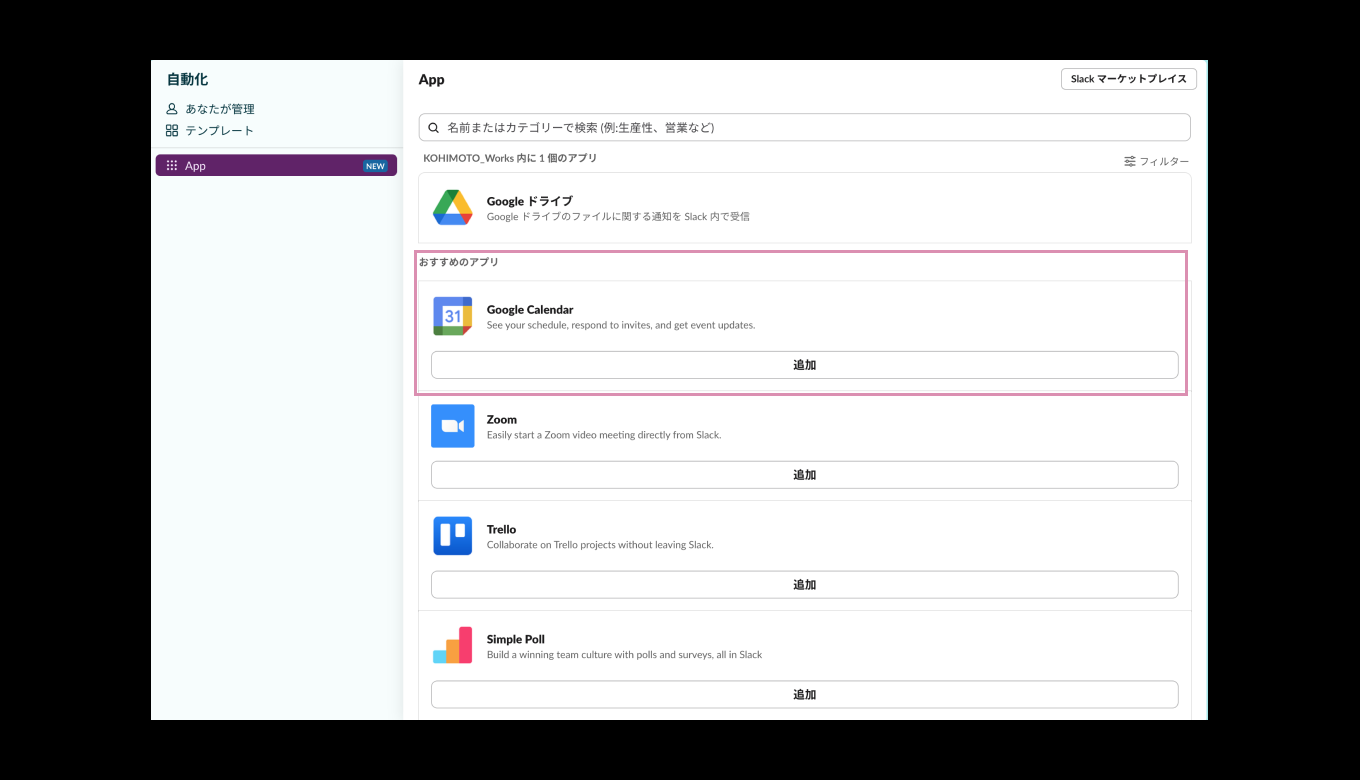Click the App page heading

pos(432,80)
